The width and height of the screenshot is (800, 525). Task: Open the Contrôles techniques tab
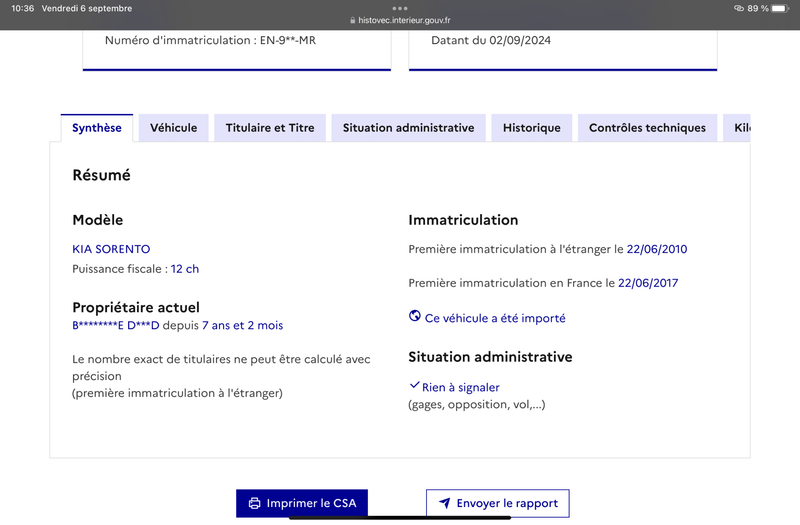647,128
